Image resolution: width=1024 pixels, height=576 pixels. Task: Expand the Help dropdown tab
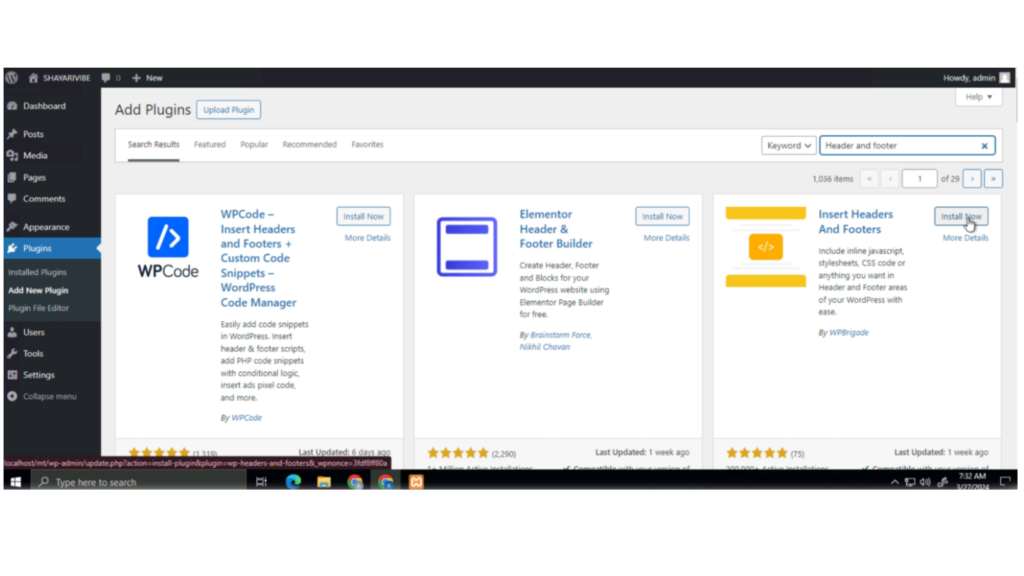click(x=978, y=97)
